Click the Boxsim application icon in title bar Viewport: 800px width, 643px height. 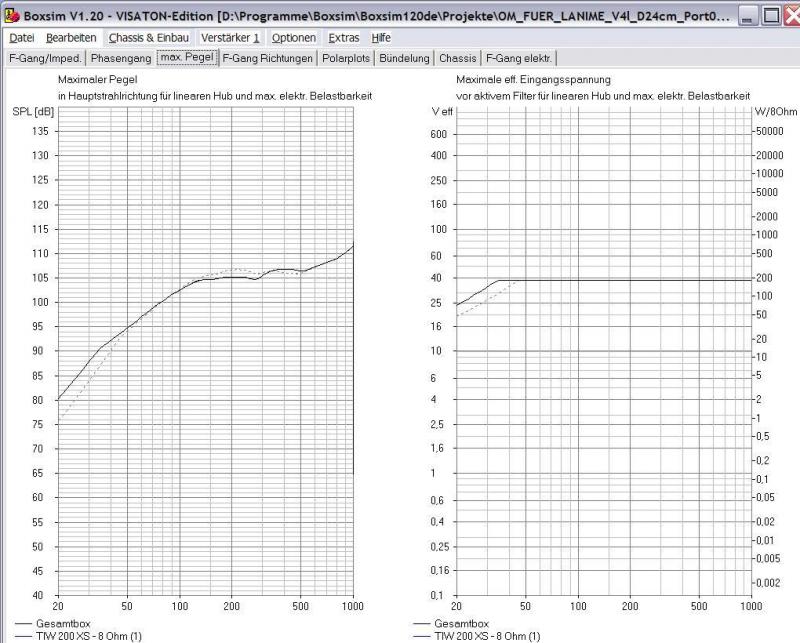pyautogui.click(x=11, y=15)
